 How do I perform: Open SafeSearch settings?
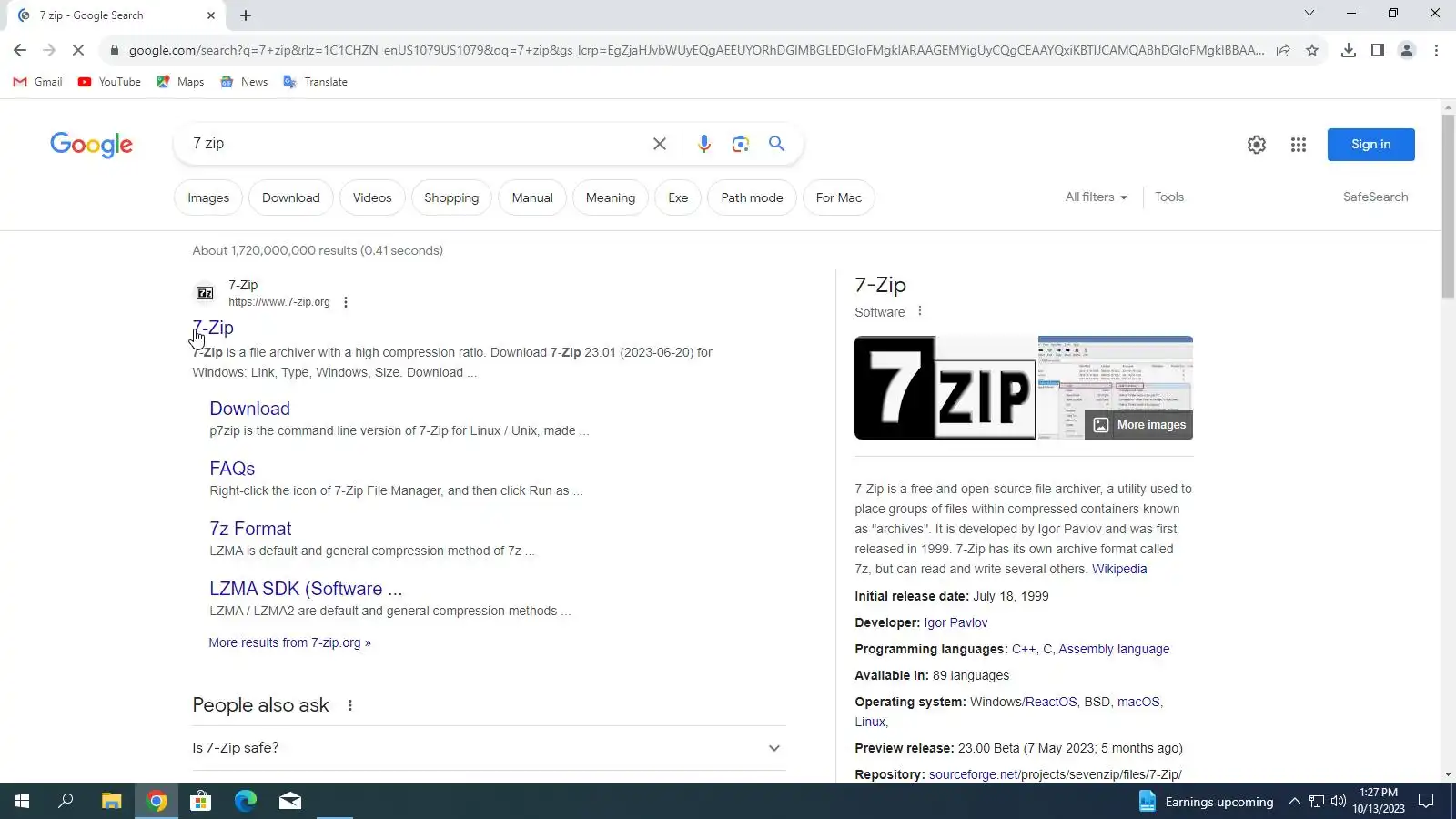(x=1375, y=197)
